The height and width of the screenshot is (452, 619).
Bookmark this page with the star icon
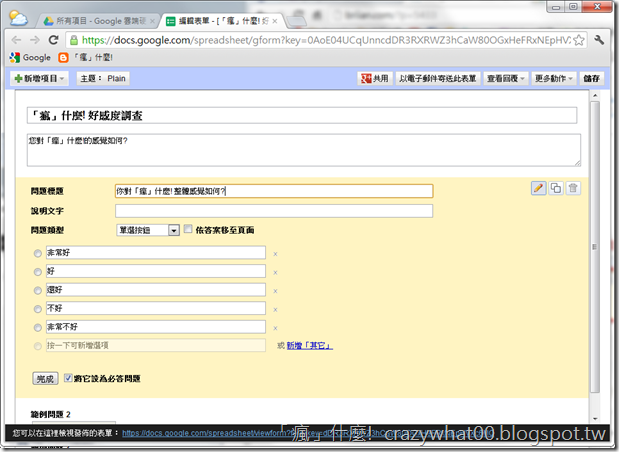point(579,40)
